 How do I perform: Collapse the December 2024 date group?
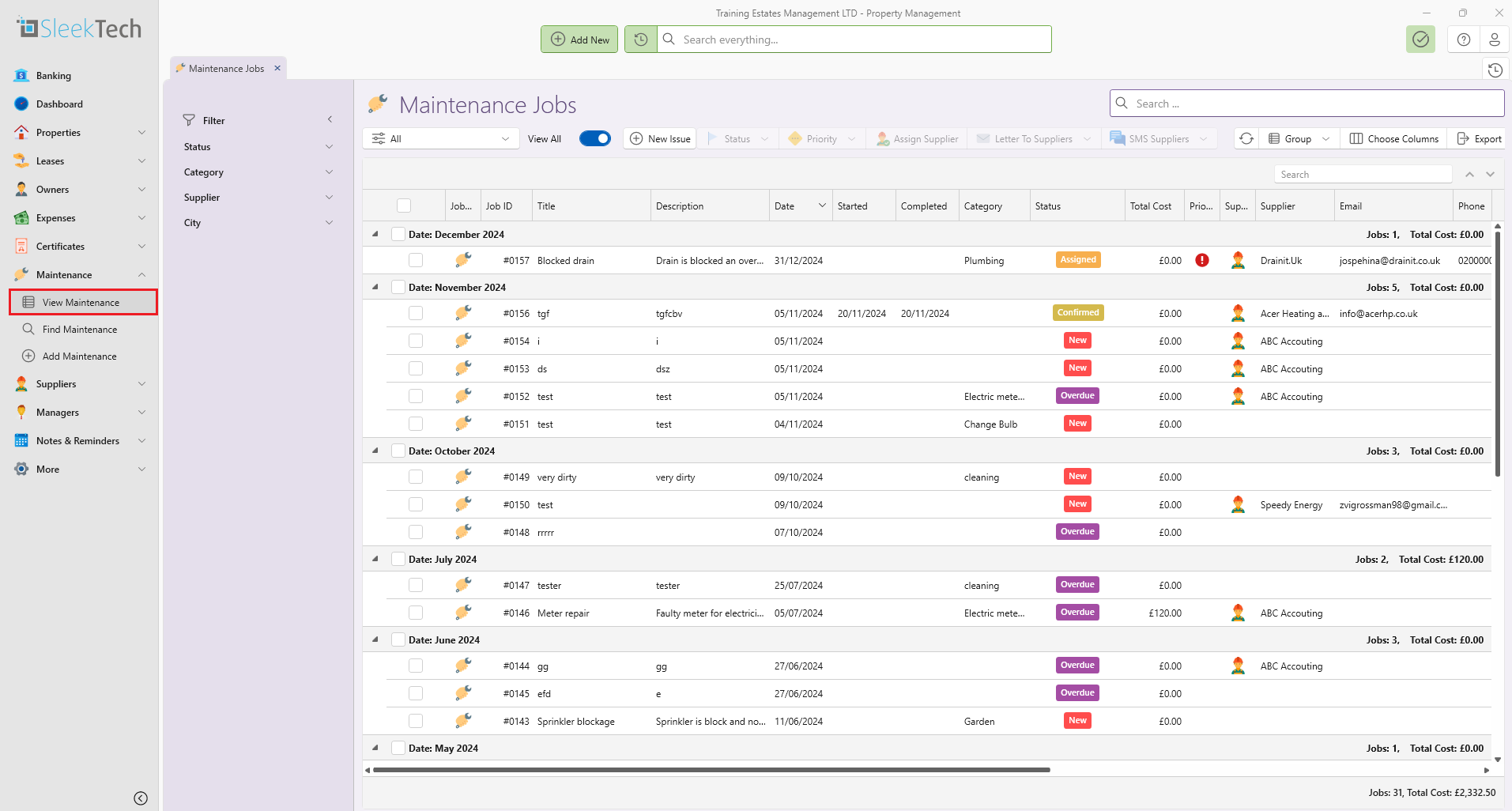click(x=375, y=234)
